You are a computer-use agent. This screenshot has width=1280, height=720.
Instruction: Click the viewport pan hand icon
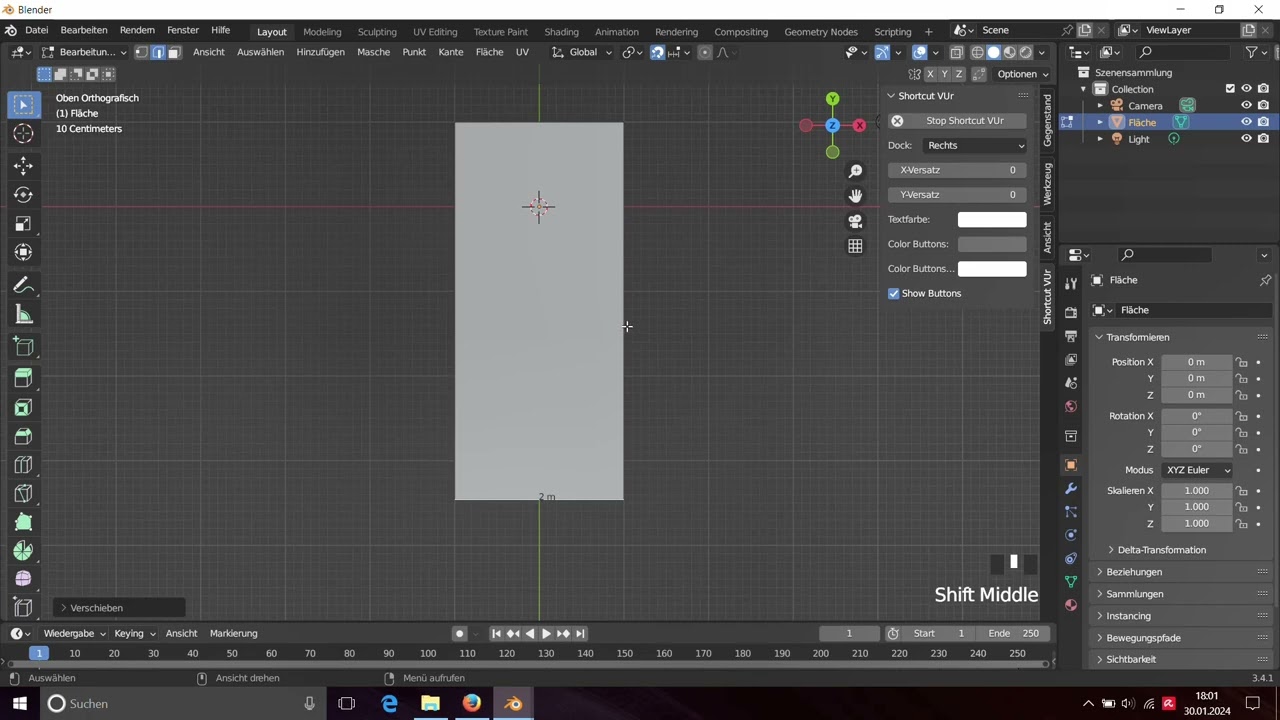[855, 196]
